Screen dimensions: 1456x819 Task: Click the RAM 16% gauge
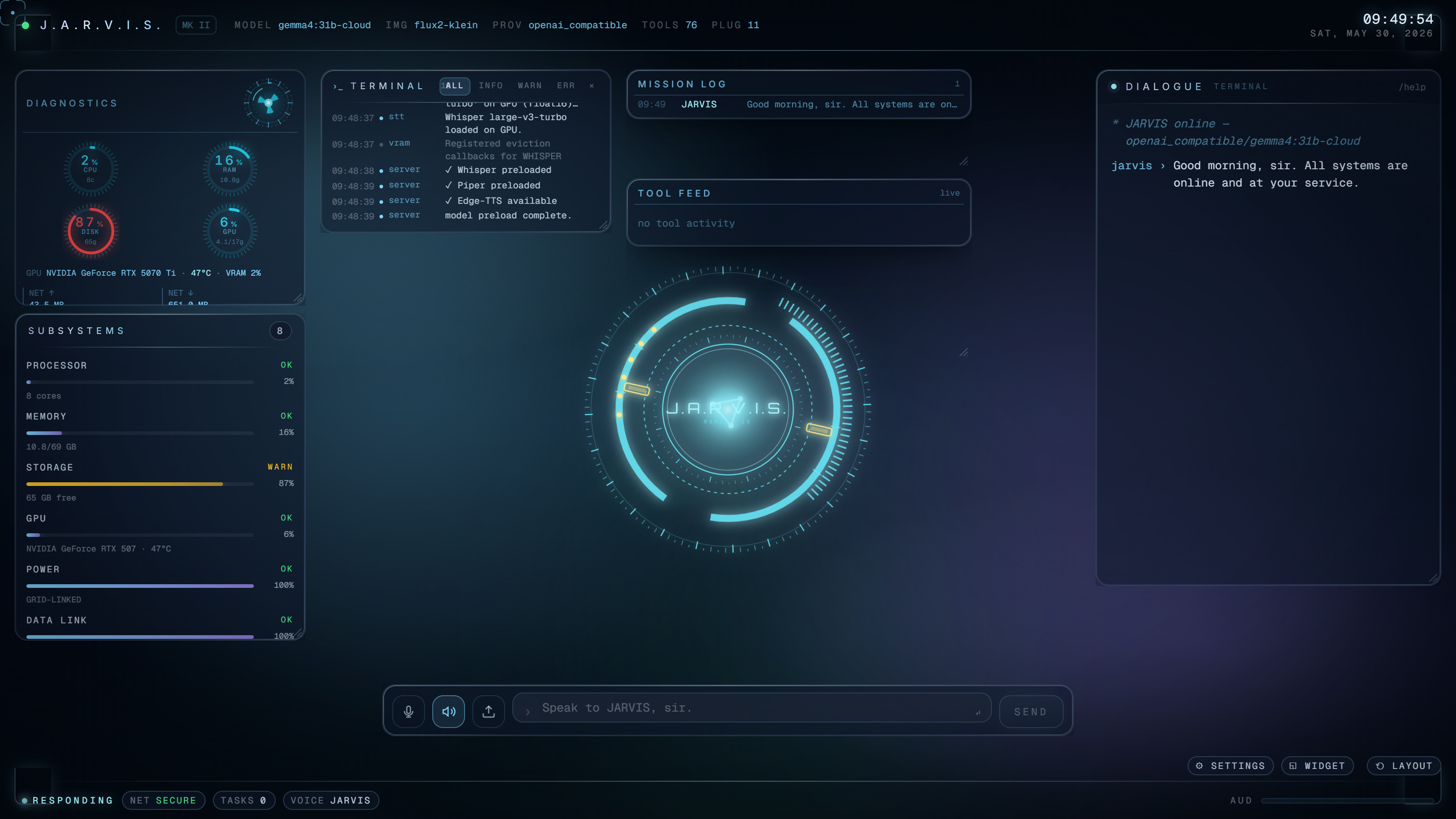[x=229, y=169]
